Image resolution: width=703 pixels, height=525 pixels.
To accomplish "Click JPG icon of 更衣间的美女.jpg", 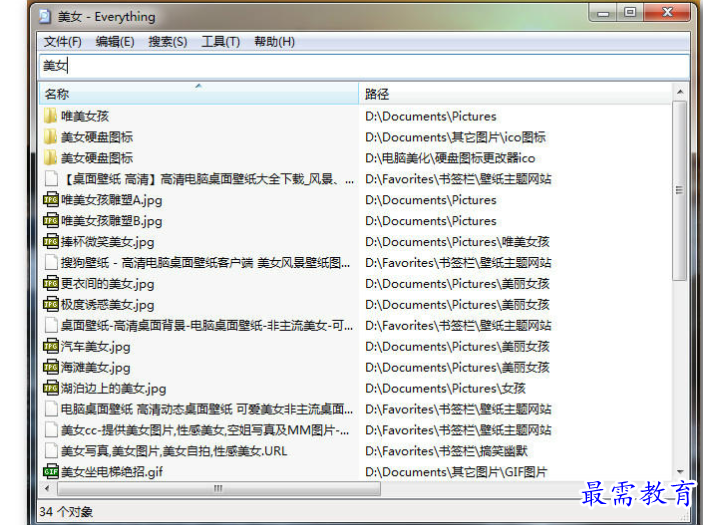I will (51, 283).
